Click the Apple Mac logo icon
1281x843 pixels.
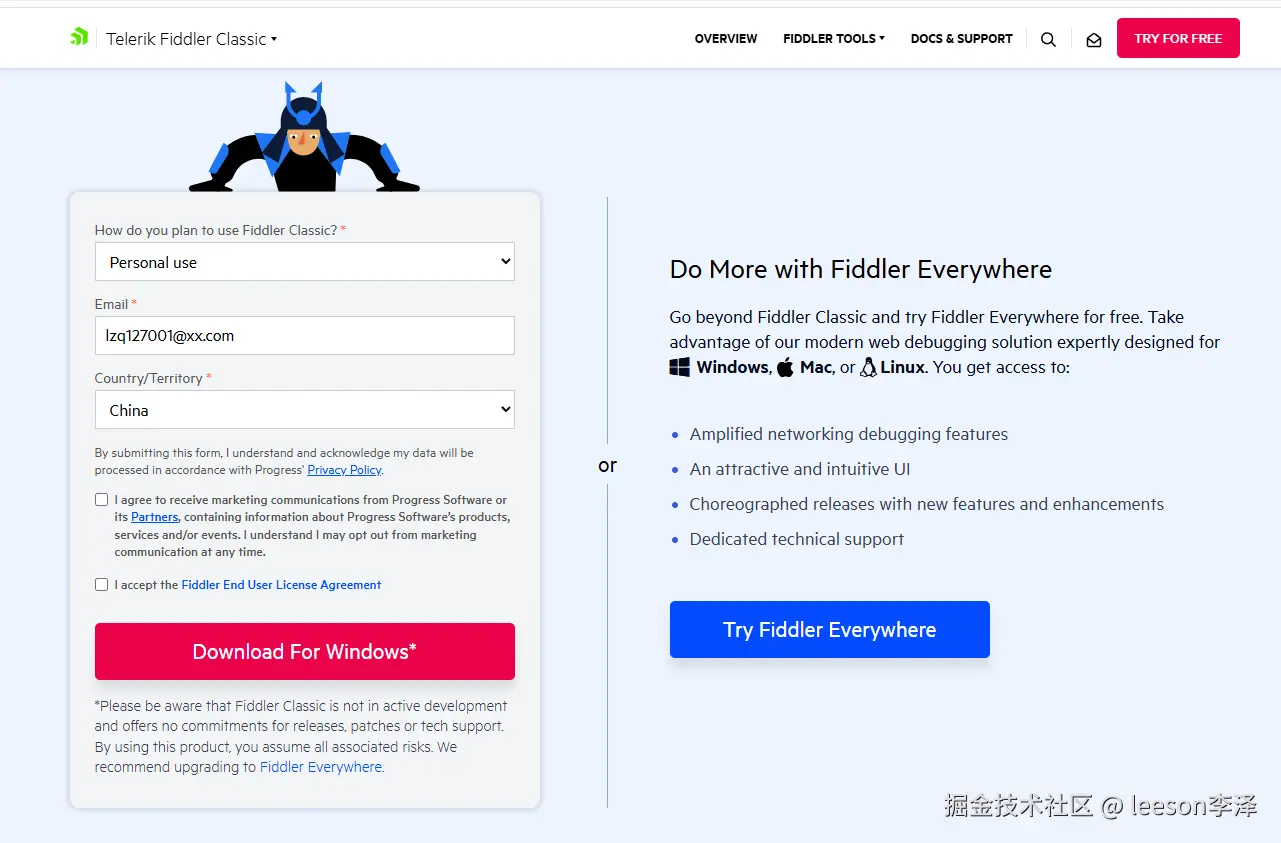tap(785, 367)
